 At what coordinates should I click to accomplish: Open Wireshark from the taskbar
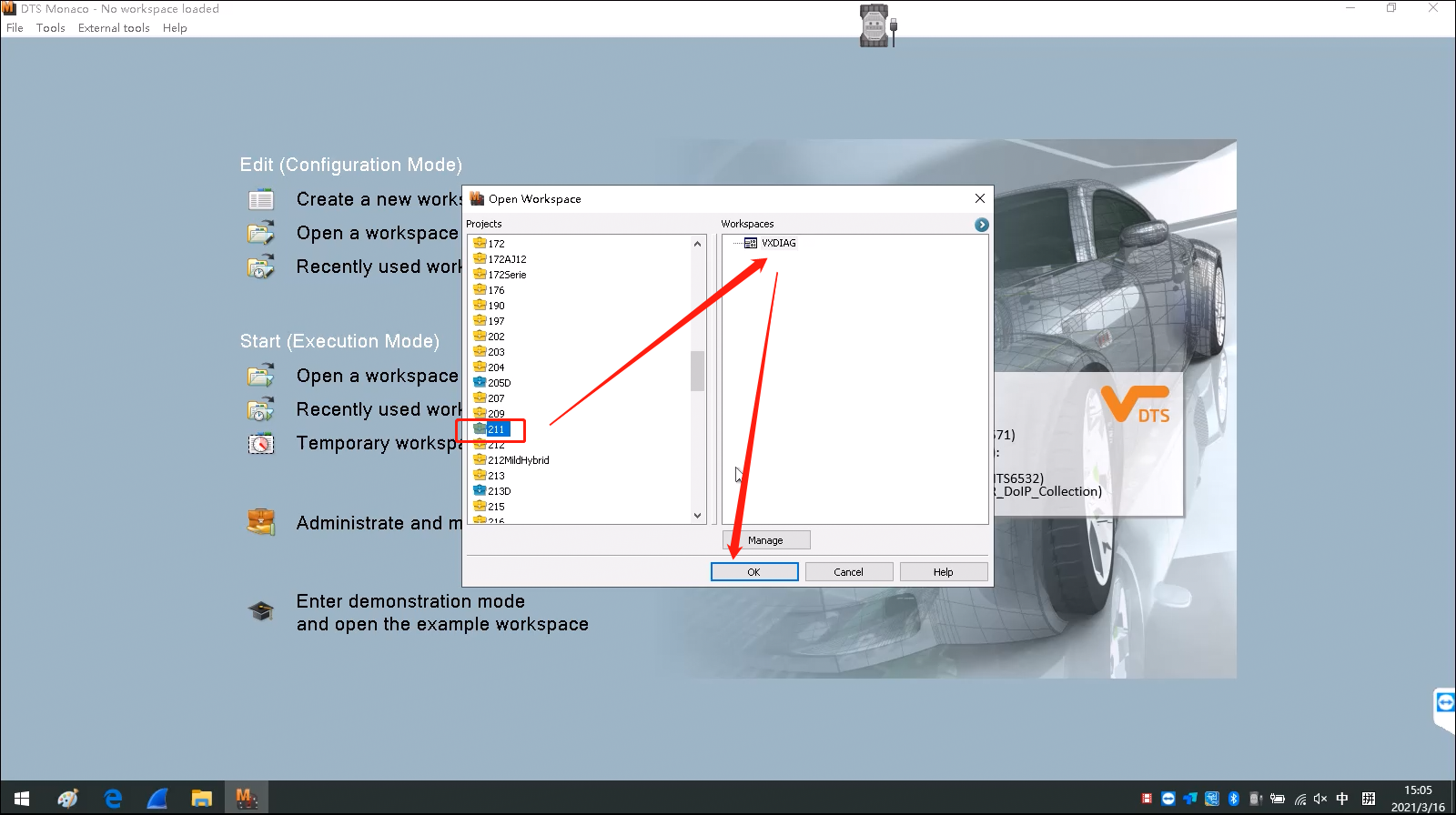pos(157,799)
